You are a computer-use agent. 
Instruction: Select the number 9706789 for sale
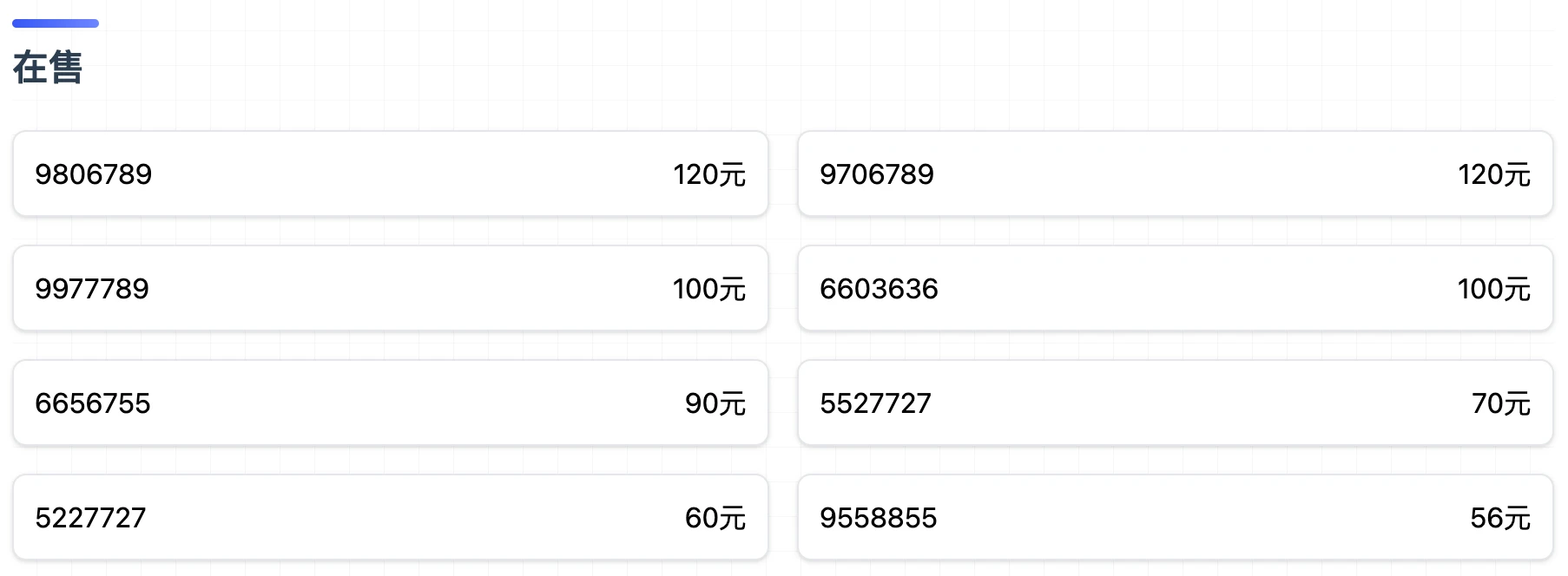[x=1176, y=173]
